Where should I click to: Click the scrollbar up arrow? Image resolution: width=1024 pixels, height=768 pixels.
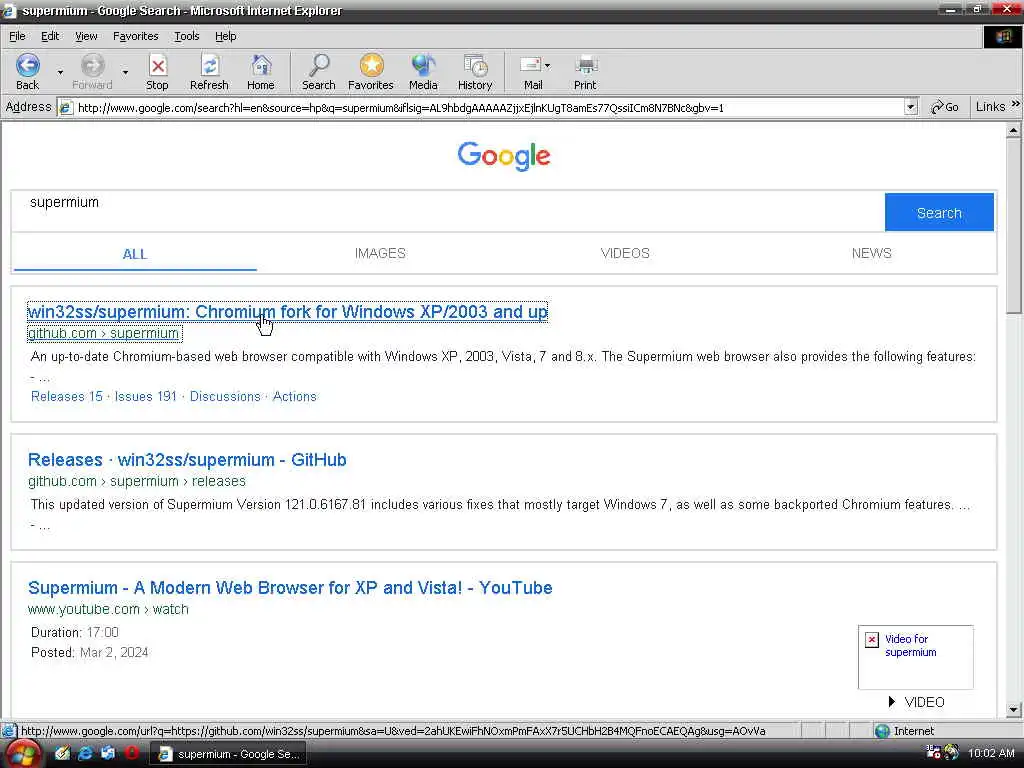[1013, 131]
